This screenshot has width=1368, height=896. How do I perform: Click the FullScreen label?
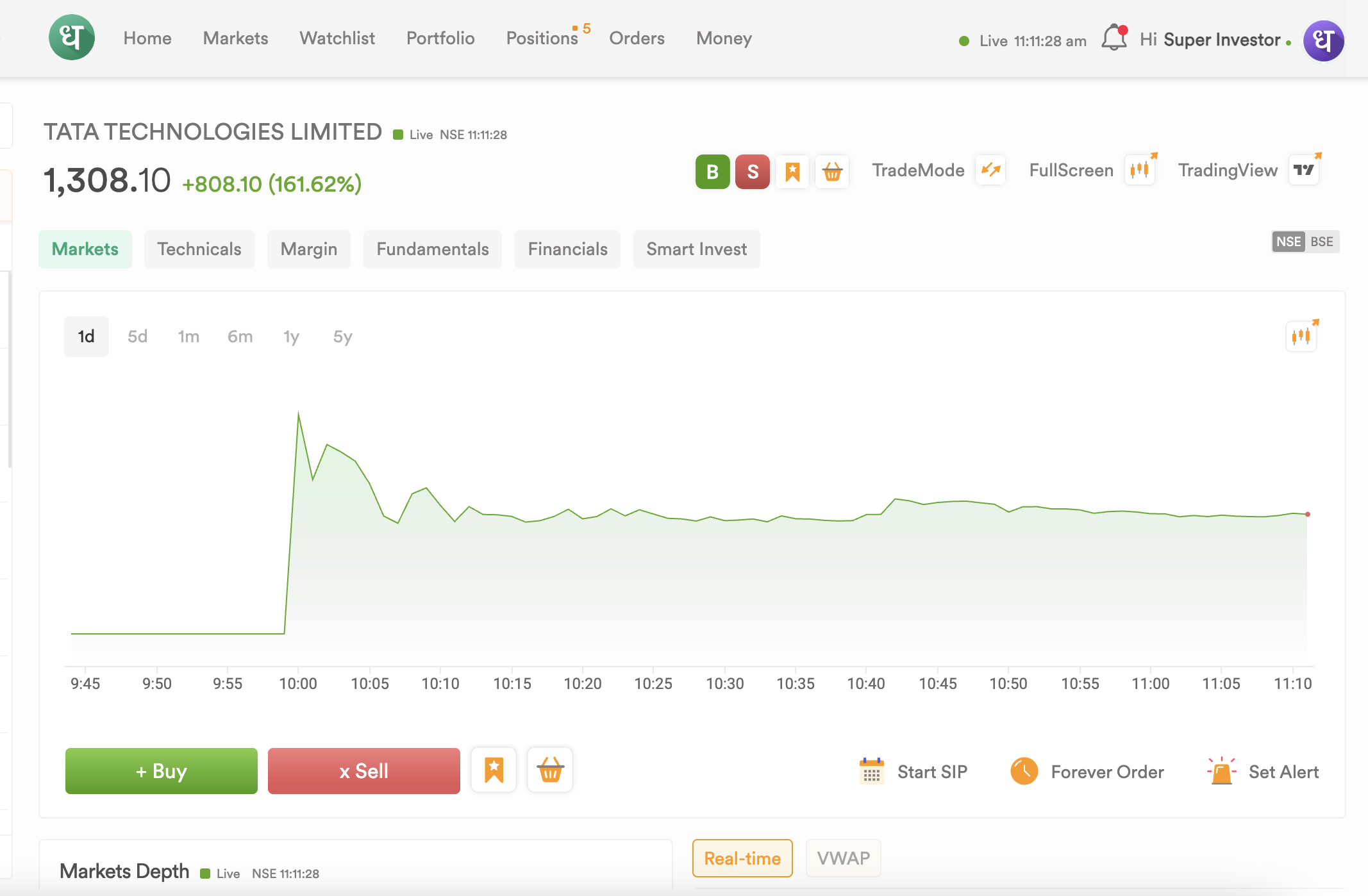[x=1072, y=170]
